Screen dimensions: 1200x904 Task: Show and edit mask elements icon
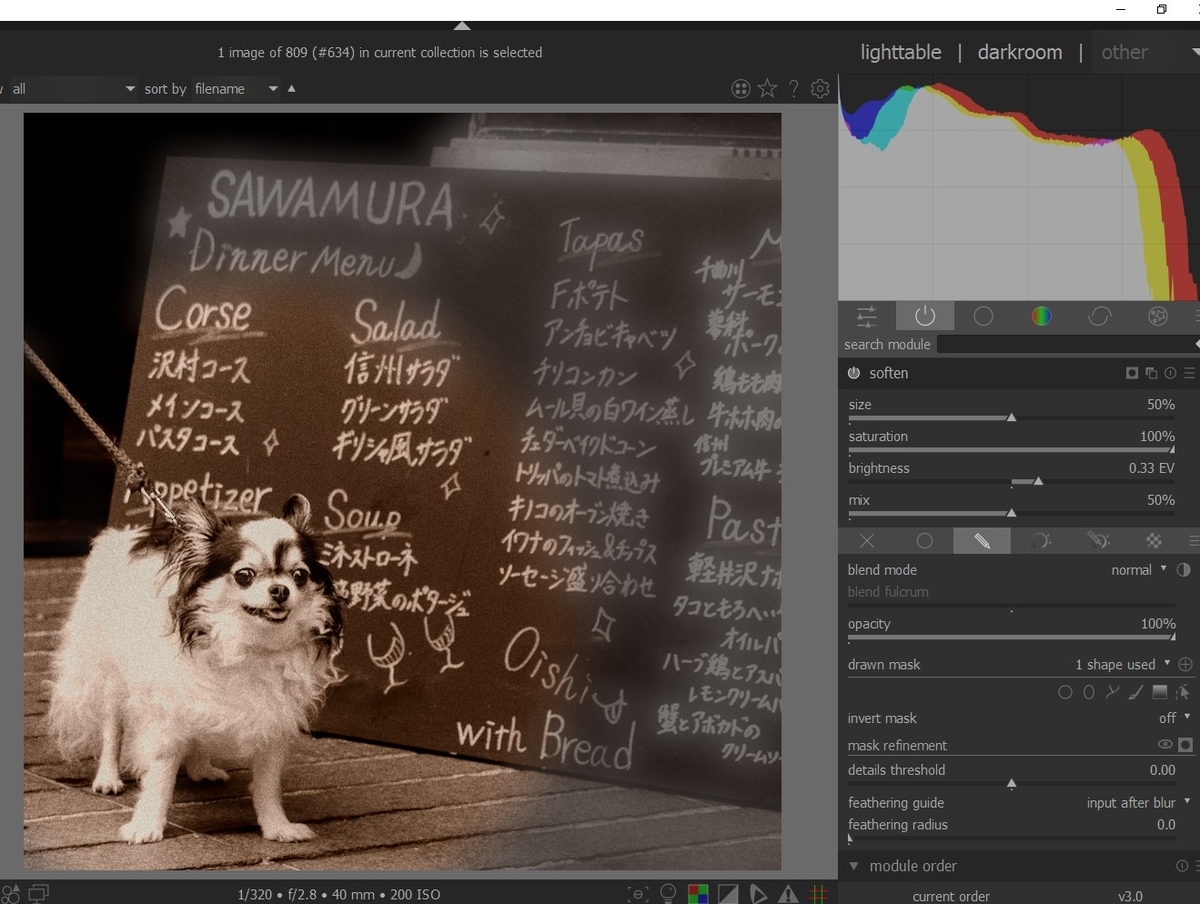[x=1186, y=664]
